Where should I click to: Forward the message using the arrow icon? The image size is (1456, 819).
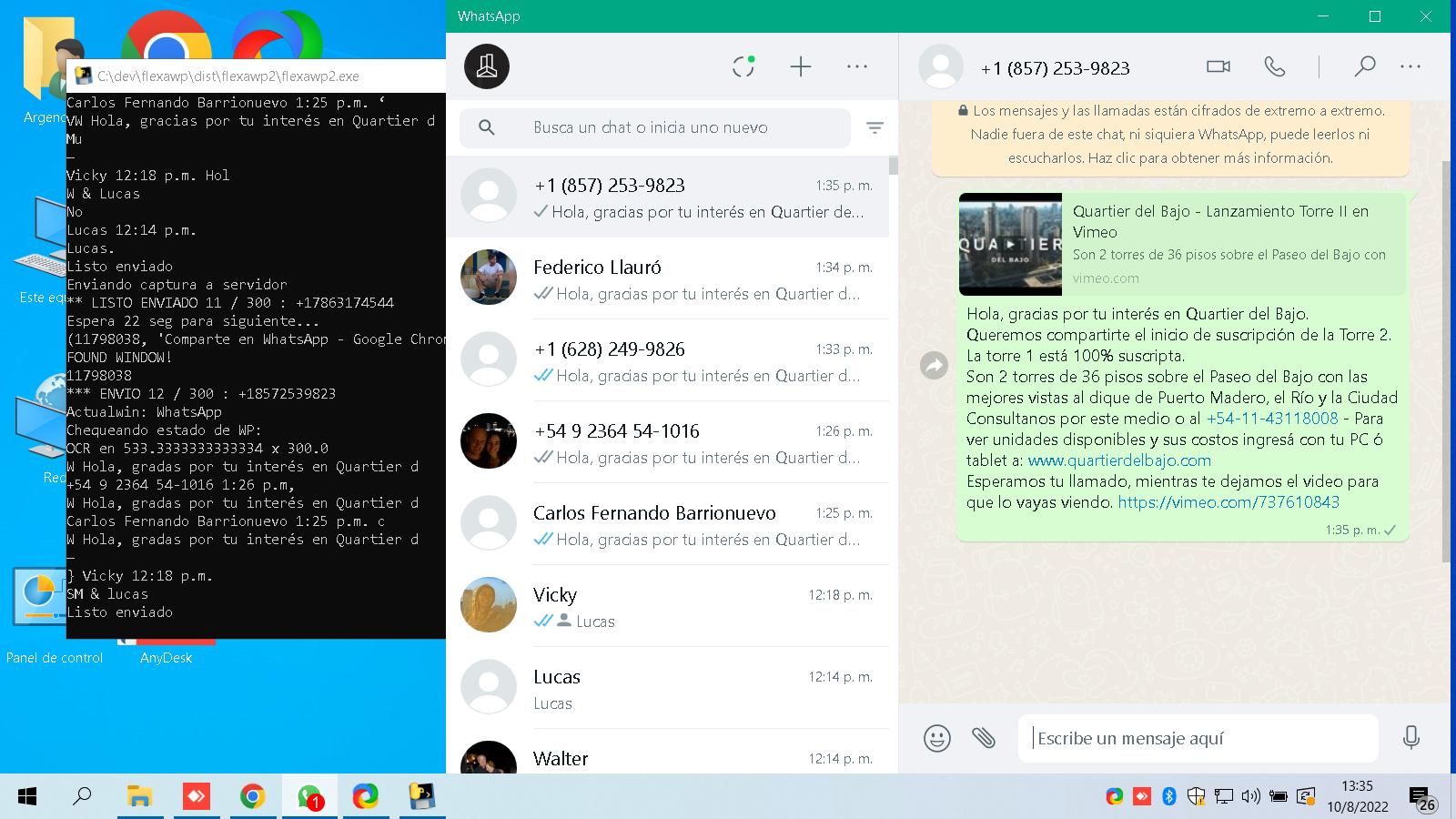point(935,366)
